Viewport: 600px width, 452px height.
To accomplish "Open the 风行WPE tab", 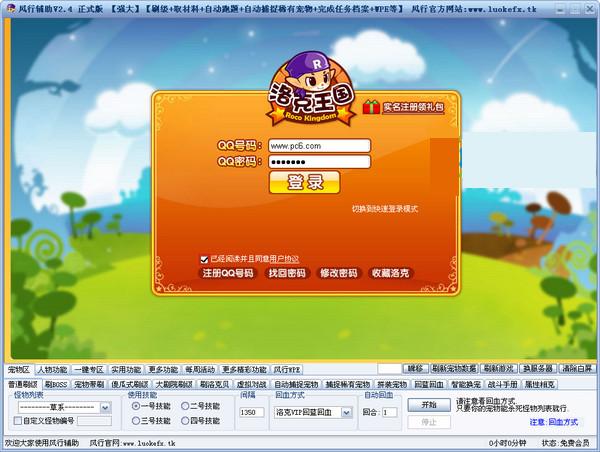I will pos(287,370).
